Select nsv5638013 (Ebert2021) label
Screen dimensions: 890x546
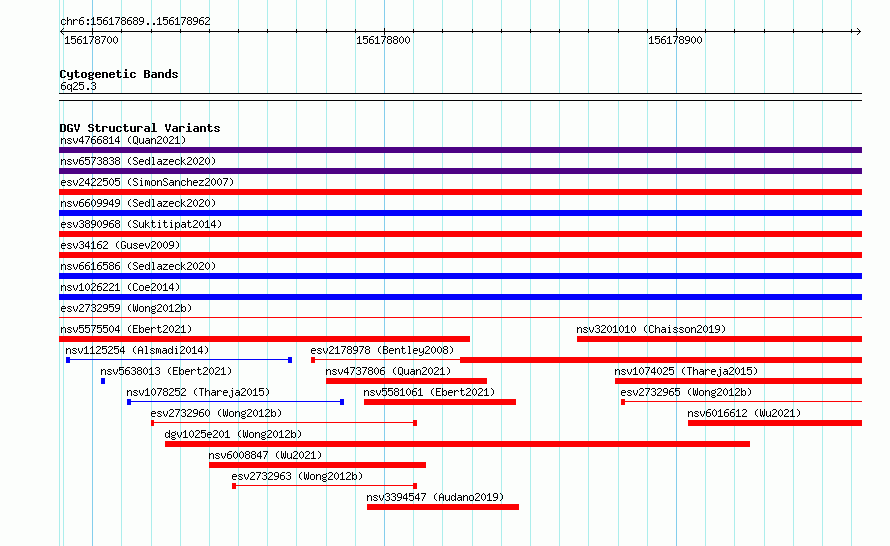pyautogui.click(x=166, y=371)
